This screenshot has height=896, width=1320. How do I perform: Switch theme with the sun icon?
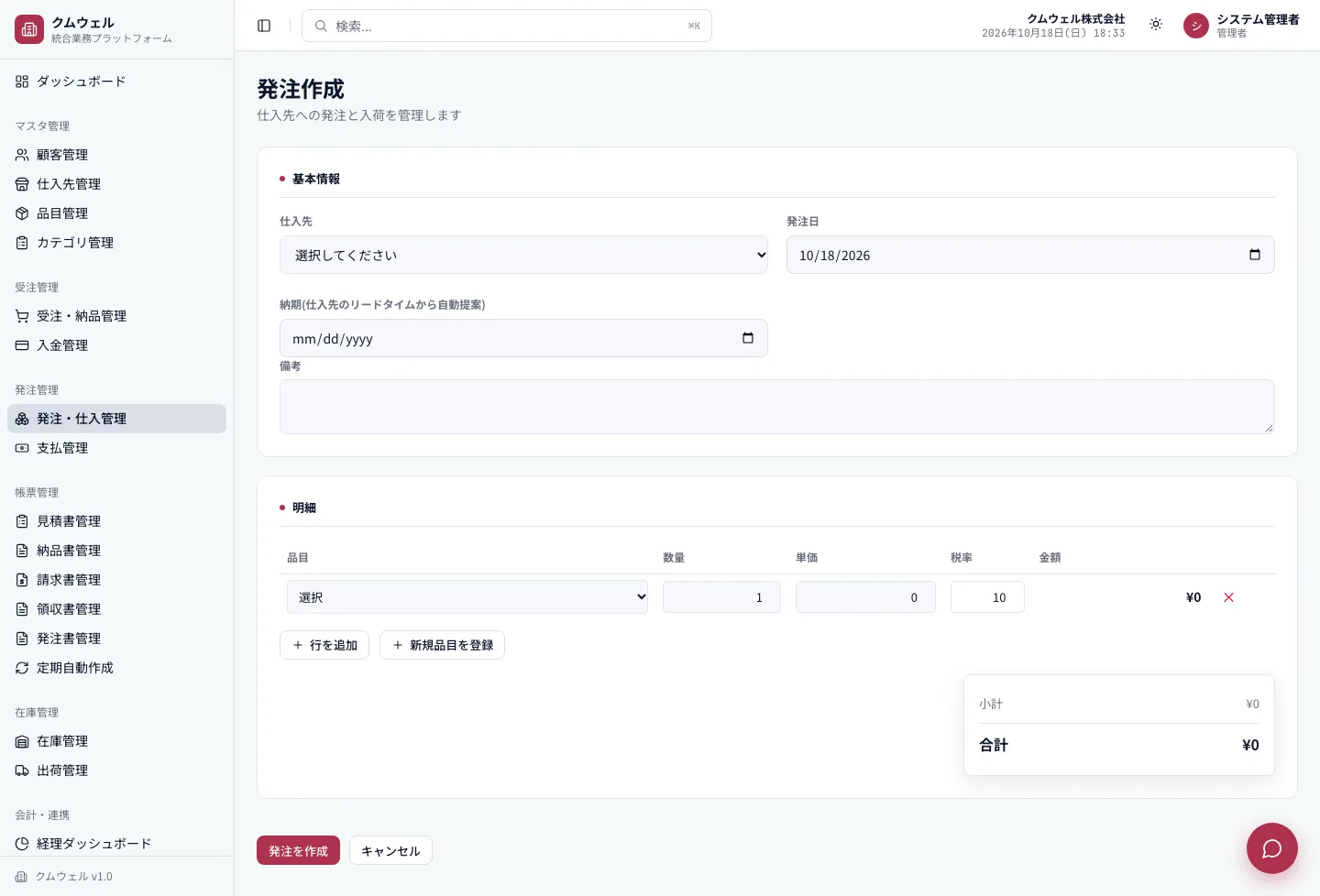pos(1156,25)
